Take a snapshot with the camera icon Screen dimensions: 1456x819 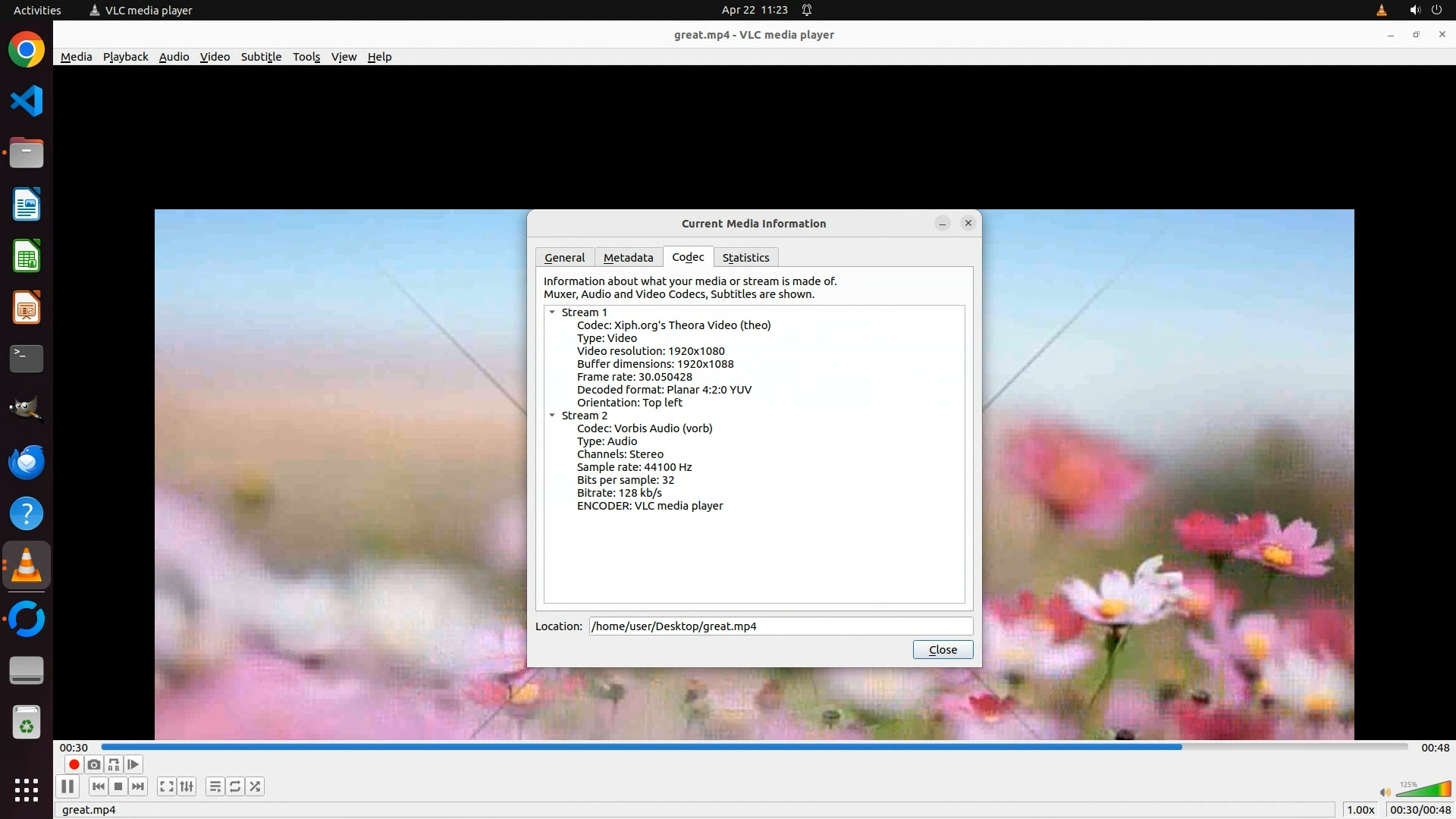pyautogui.click(x=93, y=764)
